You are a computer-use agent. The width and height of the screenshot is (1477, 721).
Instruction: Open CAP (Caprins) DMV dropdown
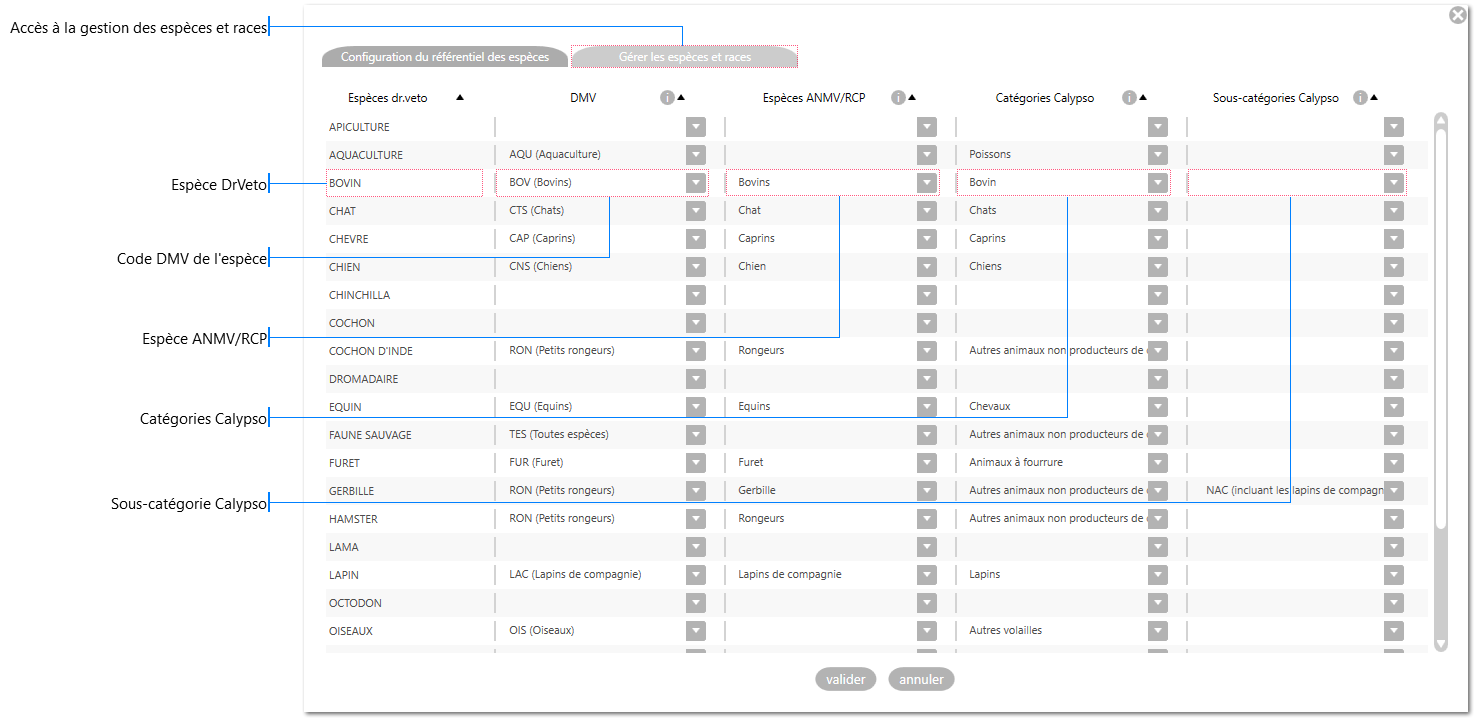[696, 239]
